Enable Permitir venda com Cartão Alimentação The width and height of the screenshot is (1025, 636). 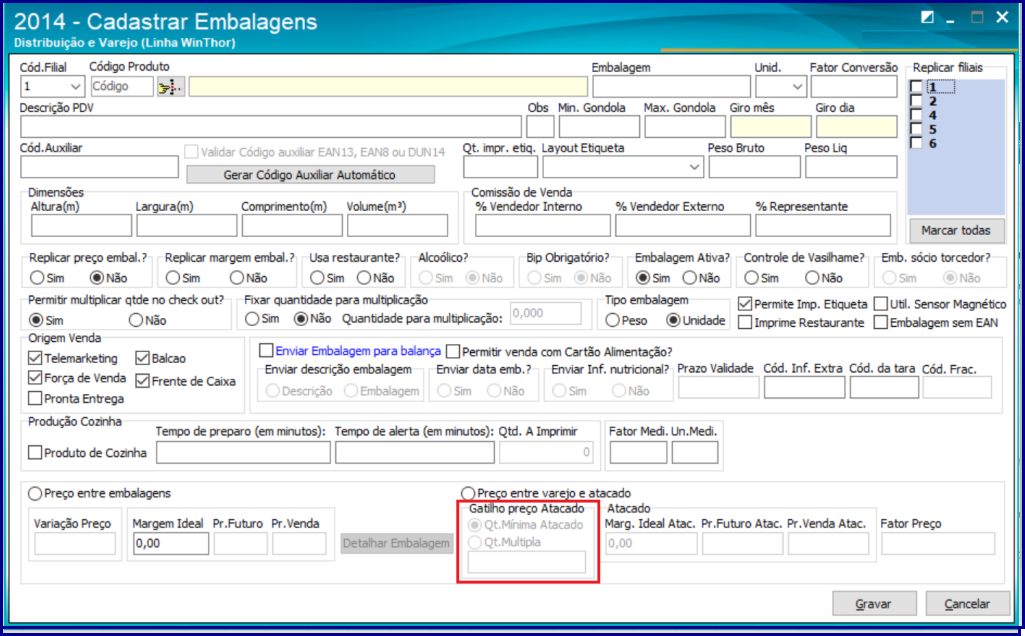click(453, 352)
